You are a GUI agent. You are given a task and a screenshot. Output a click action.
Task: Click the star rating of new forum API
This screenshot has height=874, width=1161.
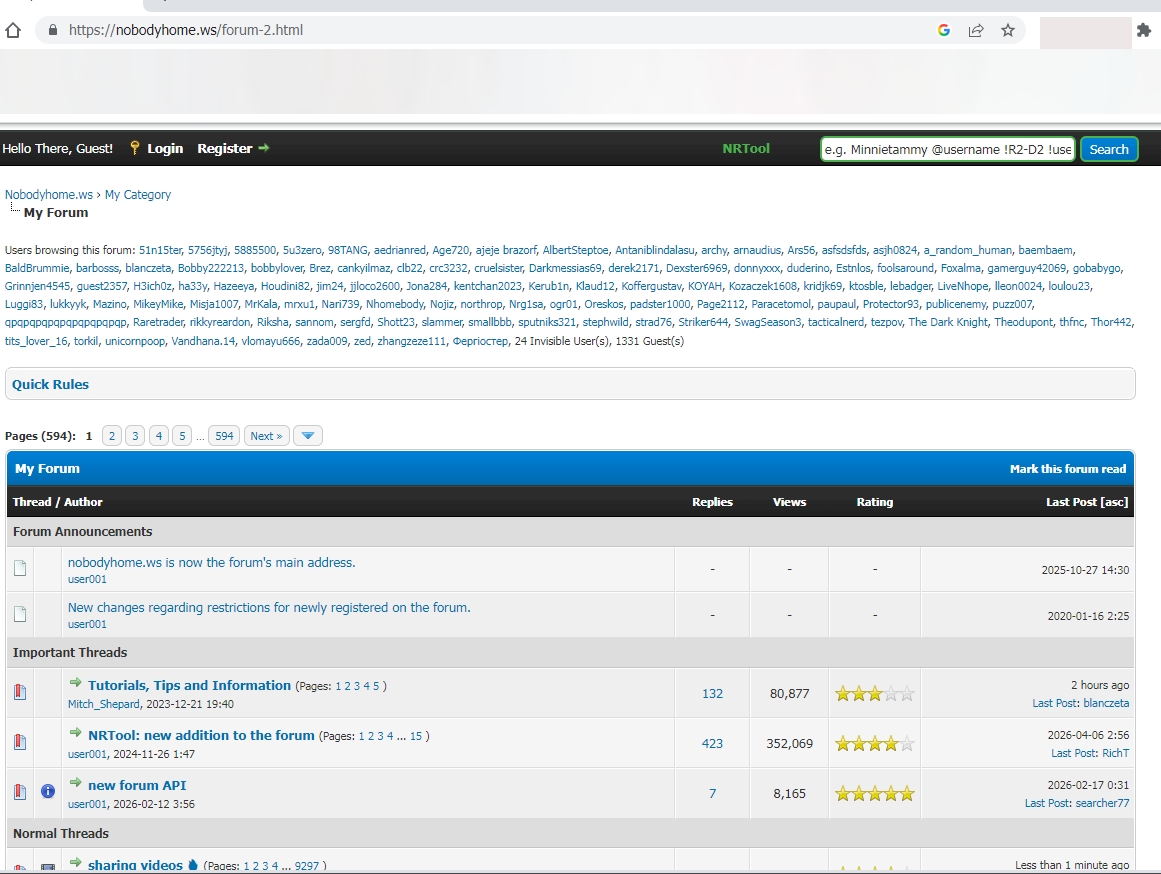pos(874,794)
